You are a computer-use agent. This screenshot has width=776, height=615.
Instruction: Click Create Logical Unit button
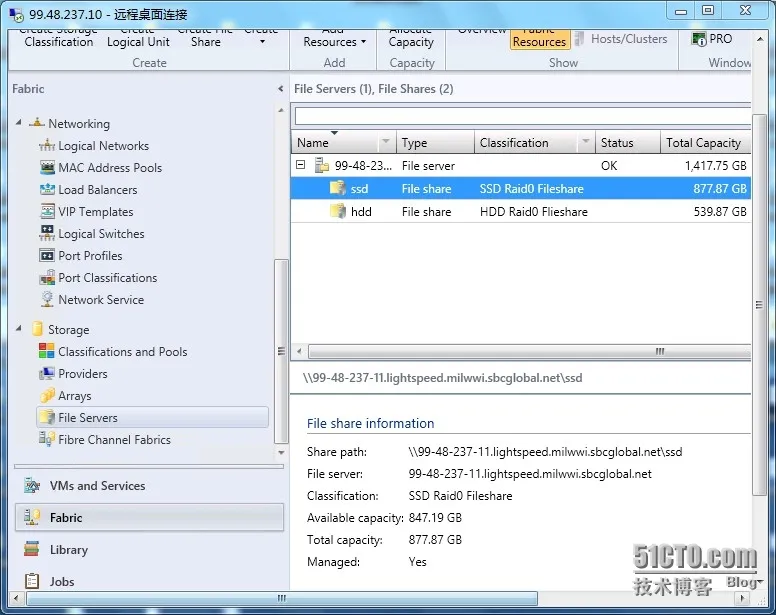tap(138, 40)
